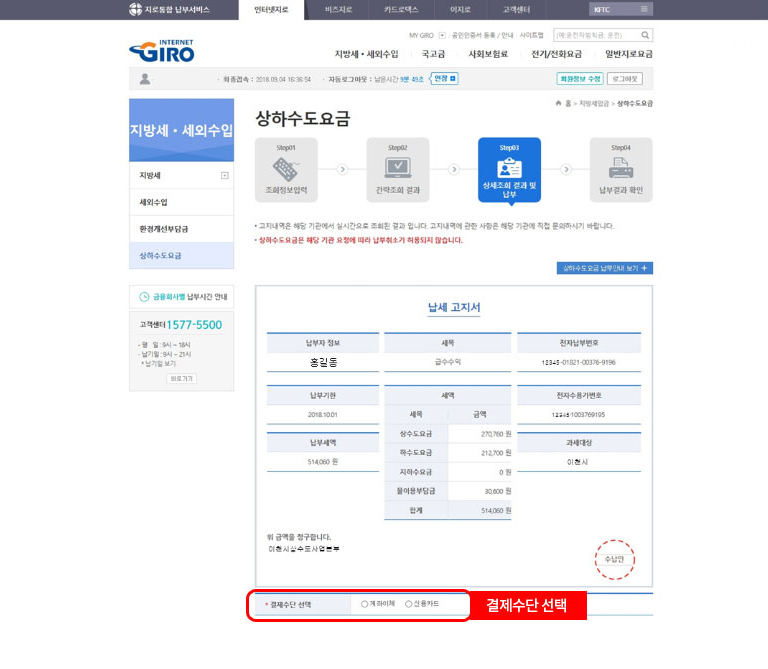Click the 로그아웃 button

pos(625,79)
